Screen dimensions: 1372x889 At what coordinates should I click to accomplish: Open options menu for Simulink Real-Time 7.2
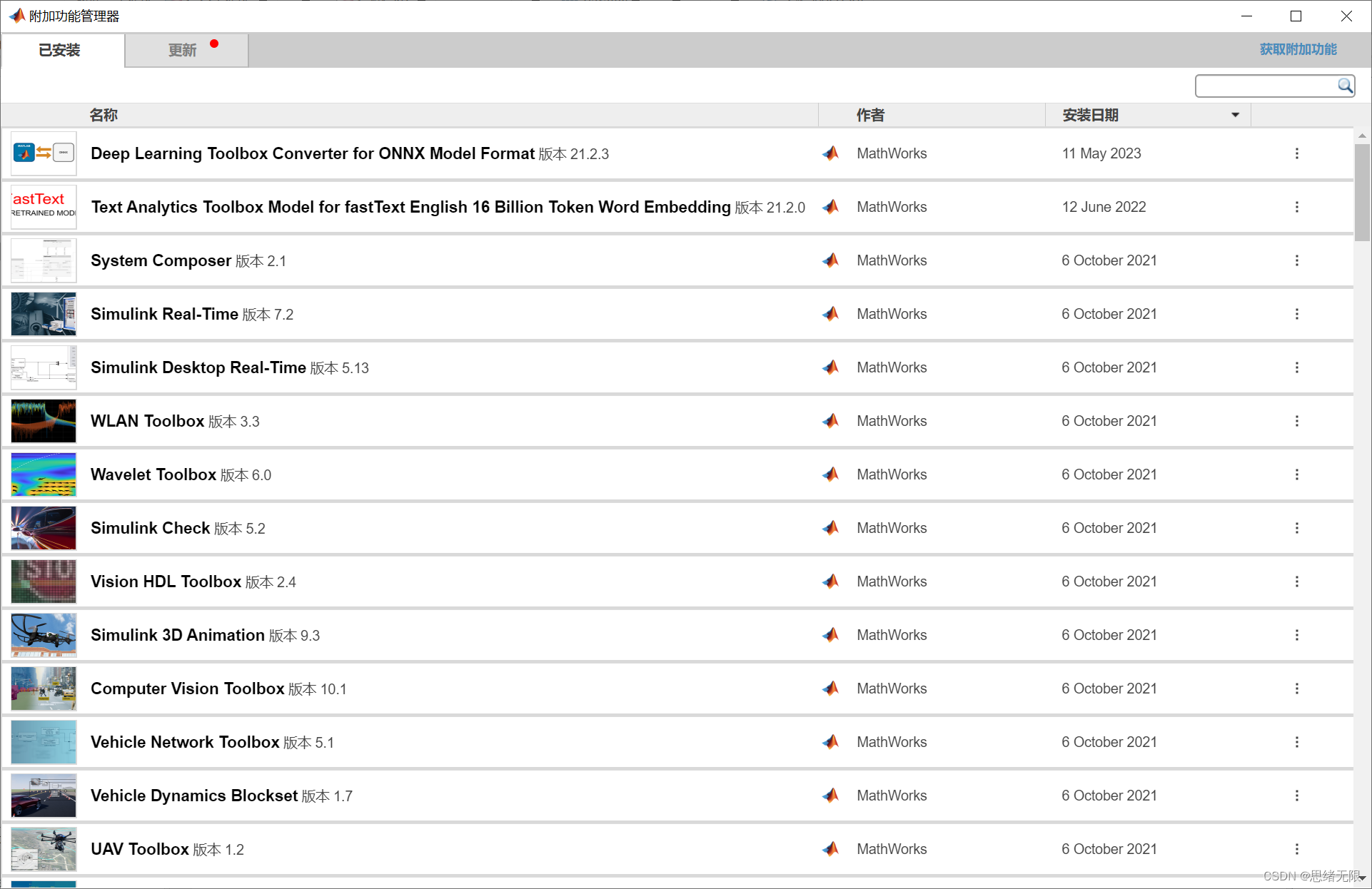(1296, 314)
